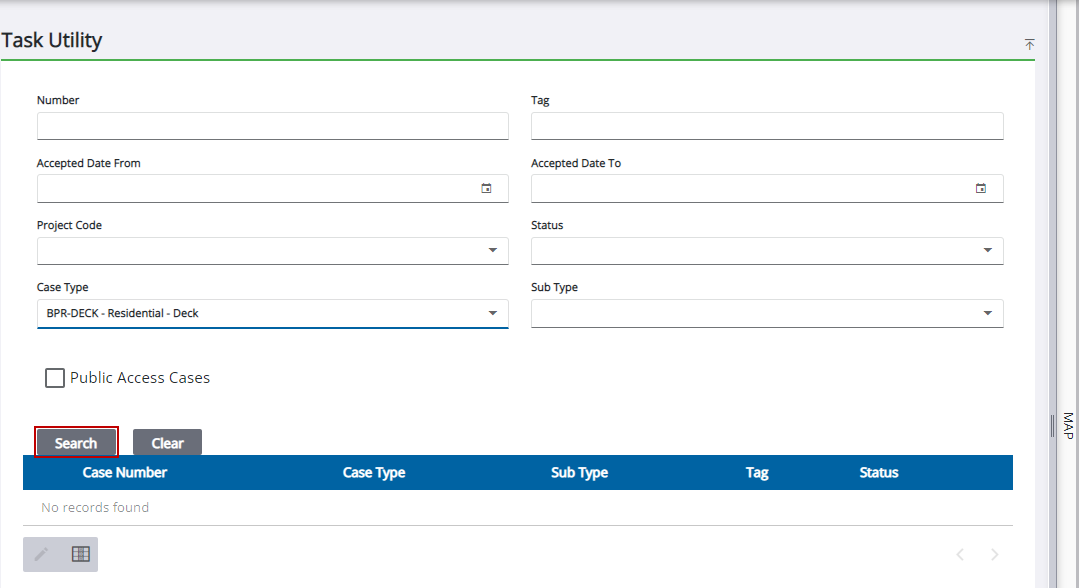Go to next results page arrow
This screenshot has height=588, width=1079.
click(994, 554)
